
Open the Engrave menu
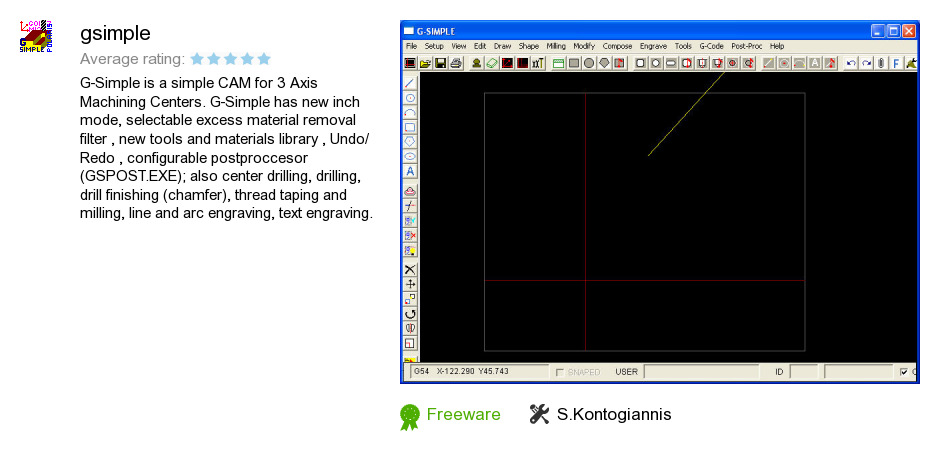tap(653, 46)
